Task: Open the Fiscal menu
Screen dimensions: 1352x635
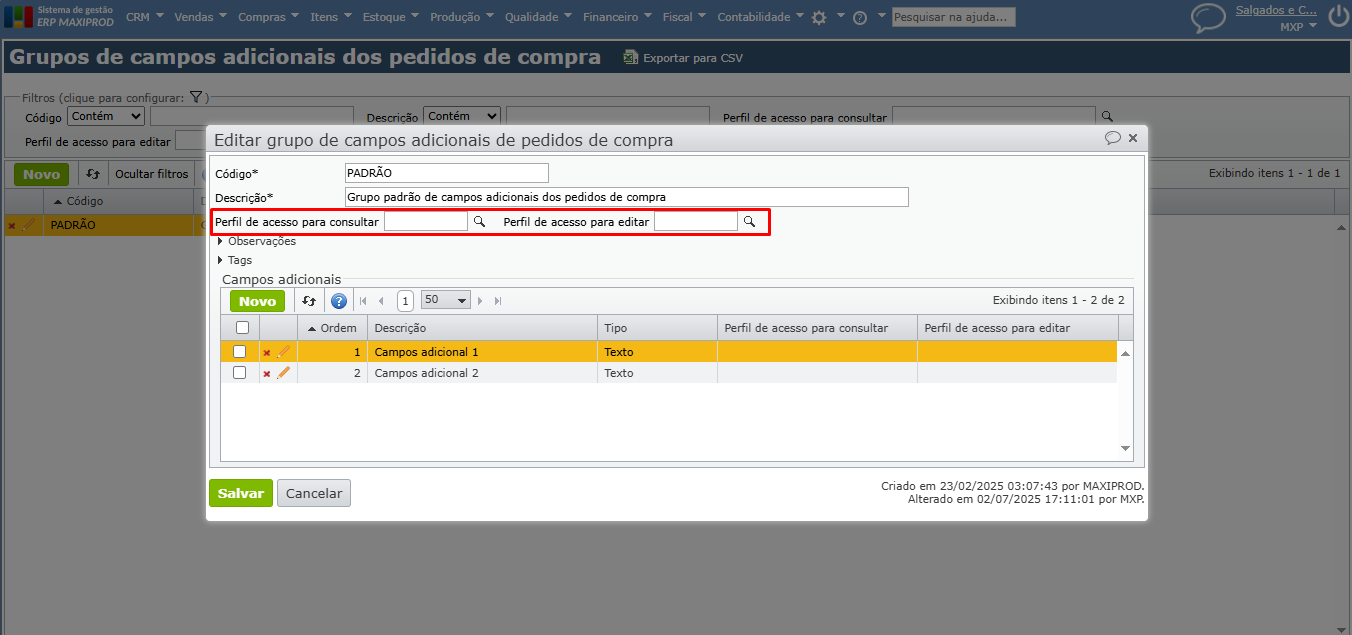Action: pos(684,17)
